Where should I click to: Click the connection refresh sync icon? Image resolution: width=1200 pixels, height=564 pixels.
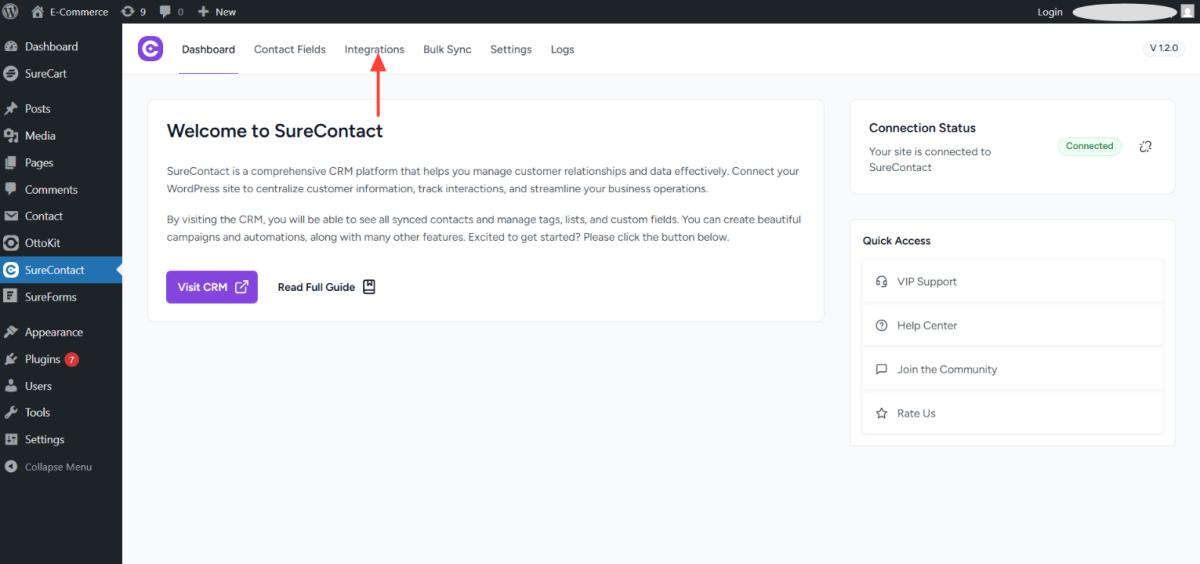point(1145,146)
